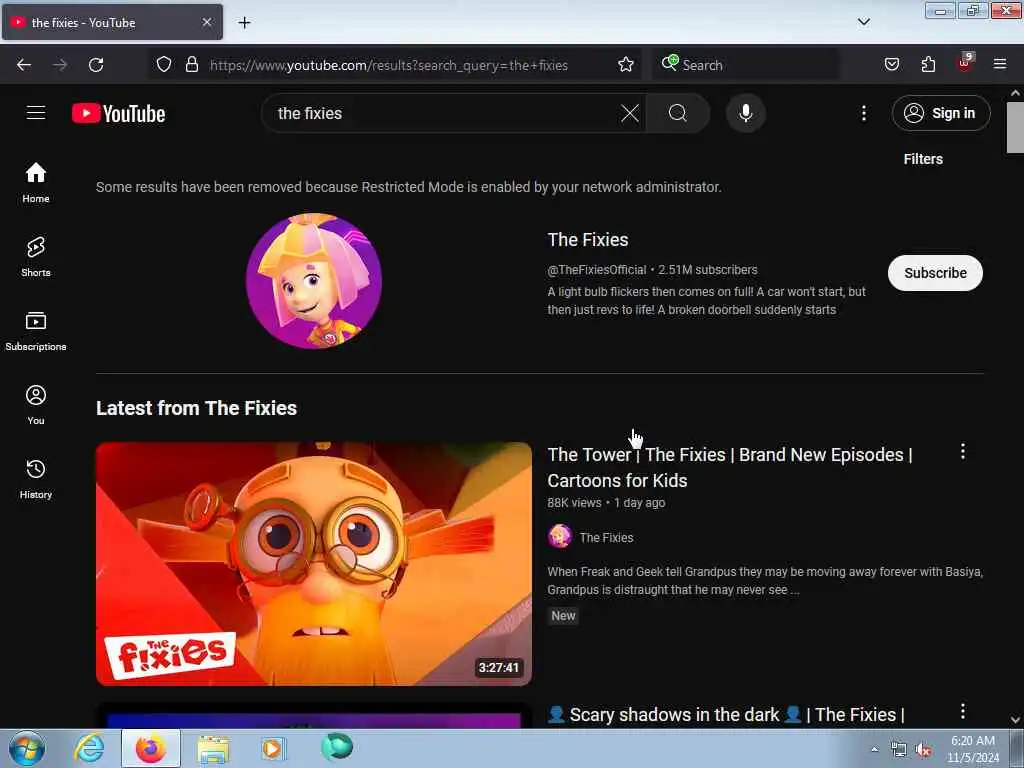This screenshot has height=768, width=1024.
Task: Open options for Scary shadows video
Action: 963,711
